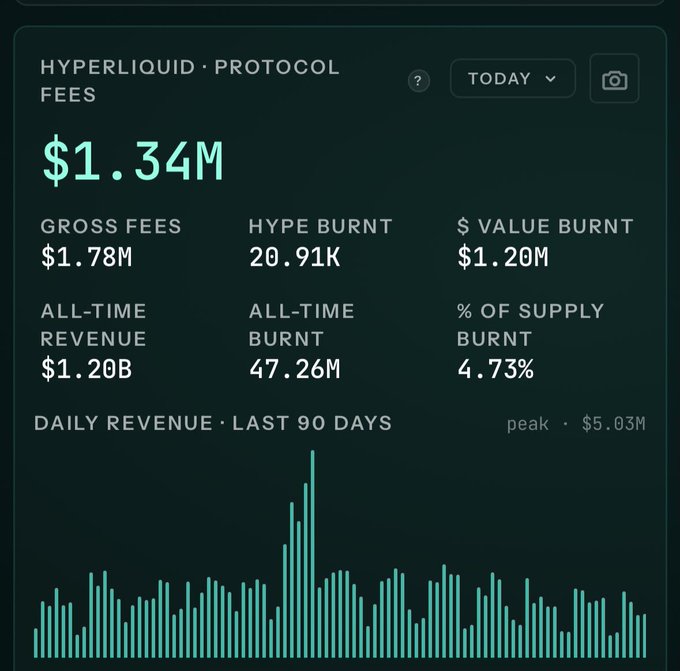Image resolution: width=680 pixels, height=671 pixels.
Task: Click the Hyperliquid Protocol Fees title
Action: pos(190,81)
